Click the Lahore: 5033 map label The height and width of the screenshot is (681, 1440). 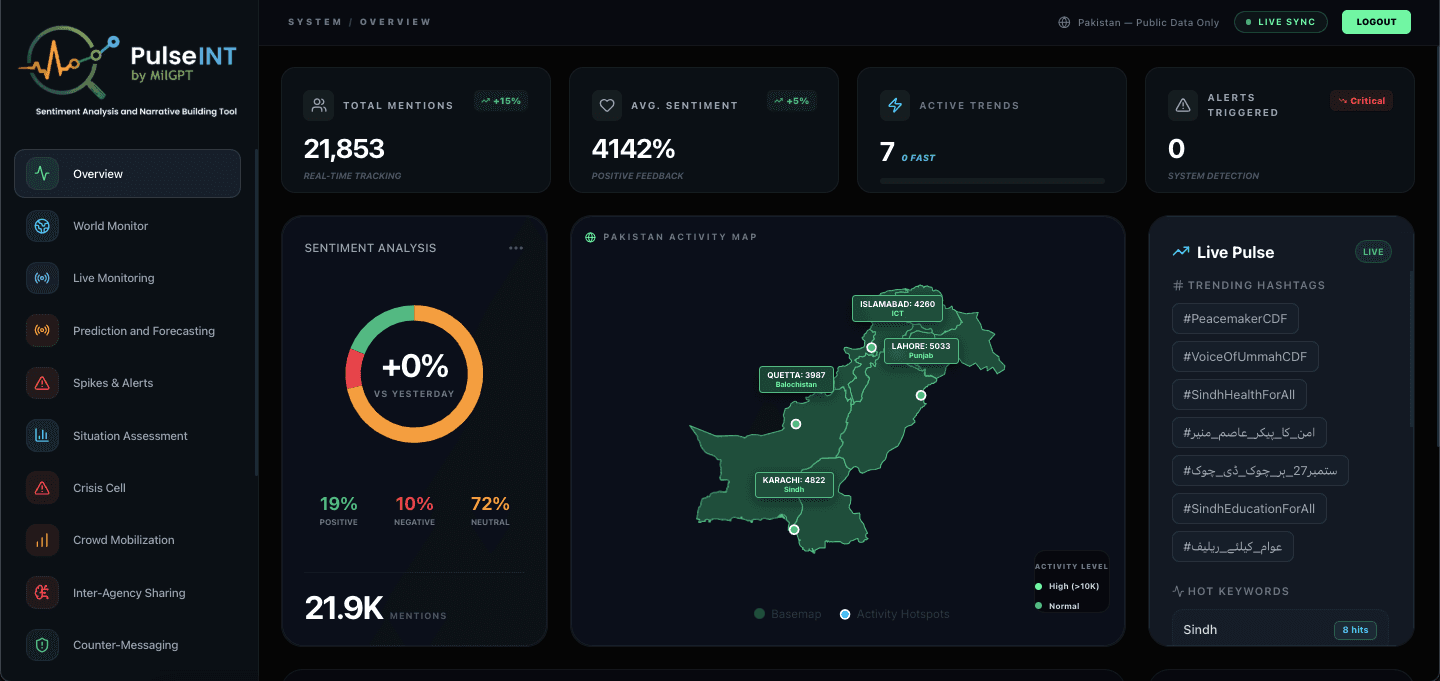click(x=921, y=350)
